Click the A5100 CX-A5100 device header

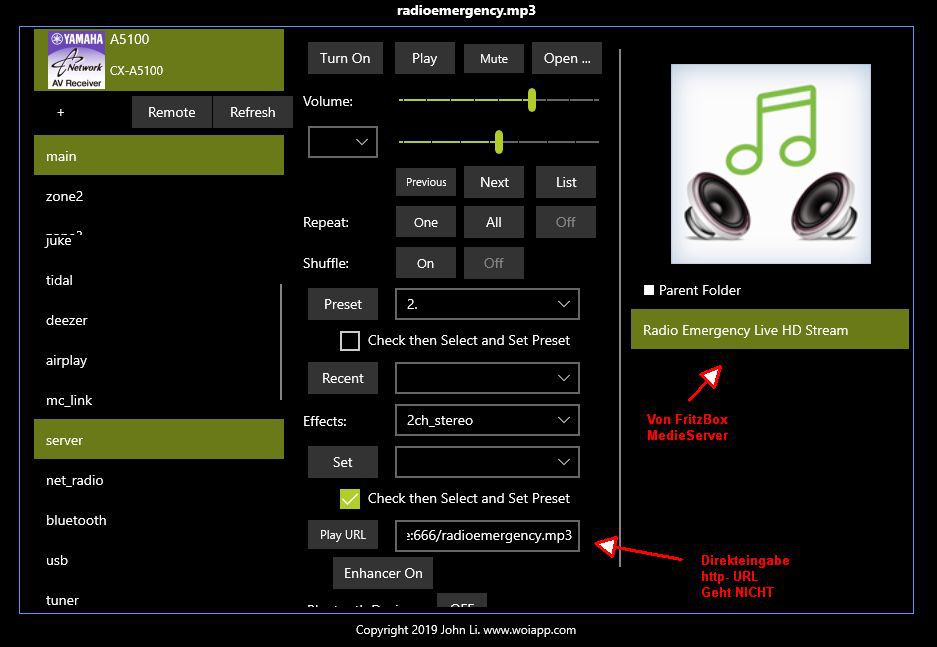(159, 60)
